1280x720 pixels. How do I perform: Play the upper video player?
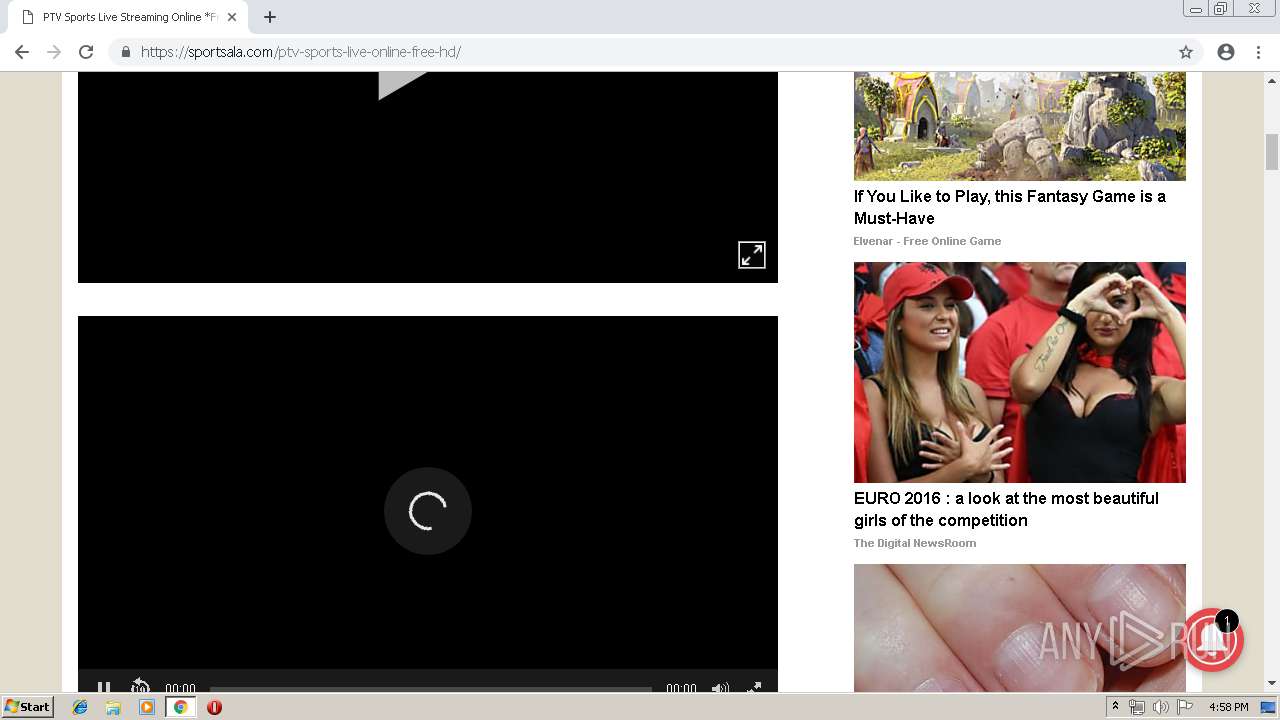402,84
